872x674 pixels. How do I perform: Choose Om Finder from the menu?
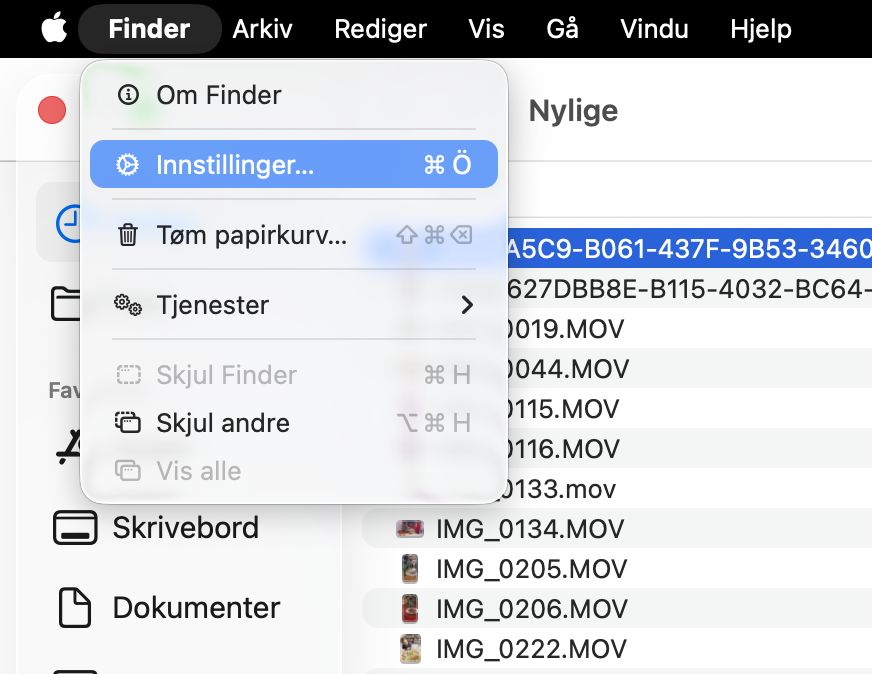pyautogui.click(x=294, y=95)
